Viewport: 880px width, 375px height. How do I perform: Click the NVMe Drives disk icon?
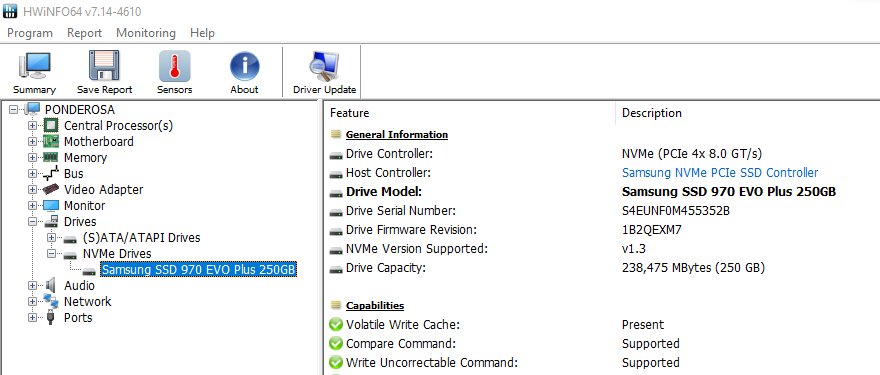[70, 254]
